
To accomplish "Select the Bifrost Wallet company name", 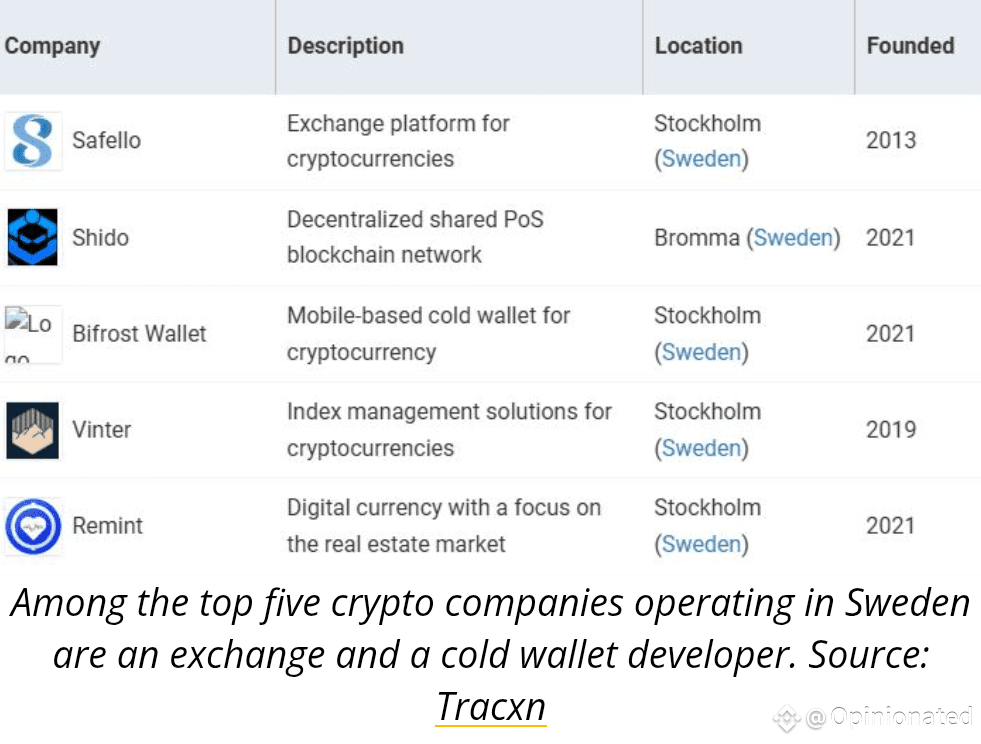I will click(x=139, y=334).
